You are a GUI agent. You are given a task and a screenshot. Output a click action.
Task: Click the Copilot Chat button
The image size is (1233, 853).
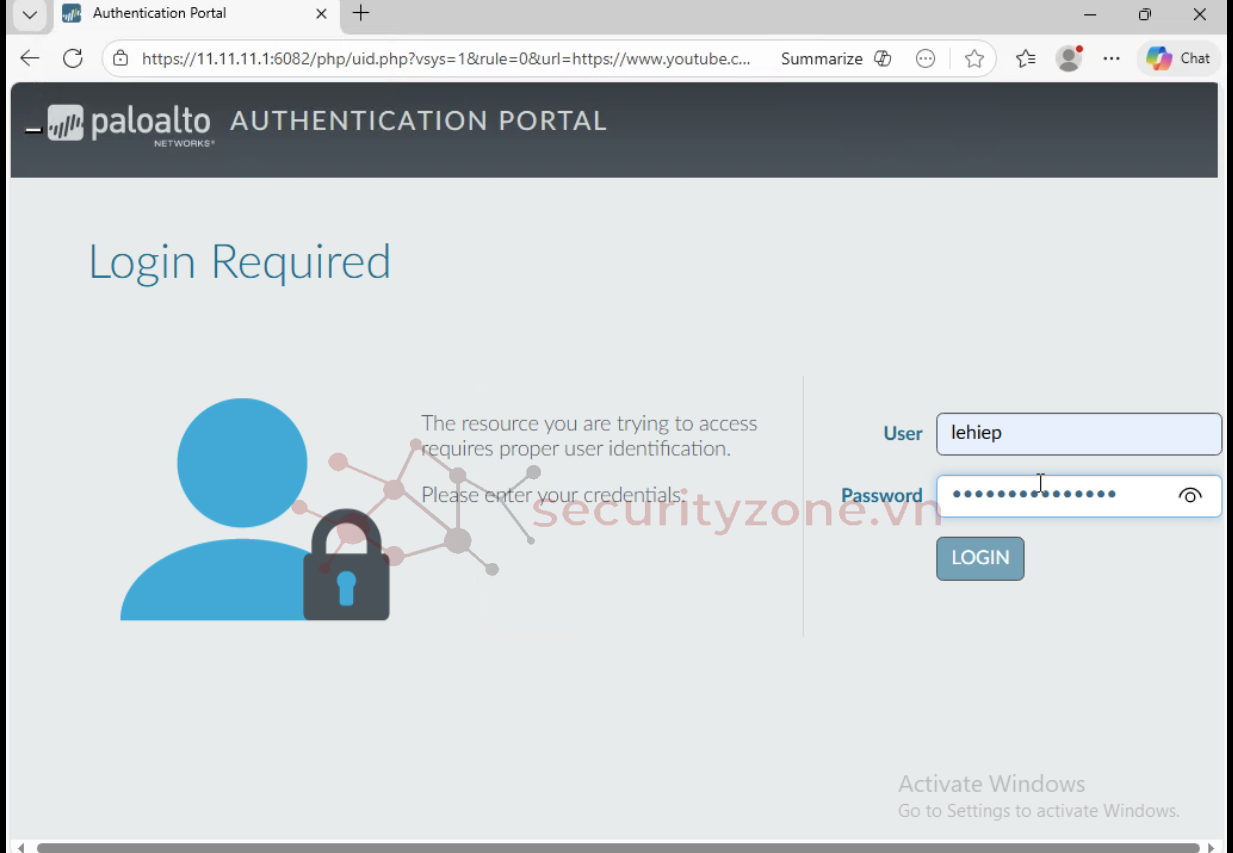coord(1178,59)
